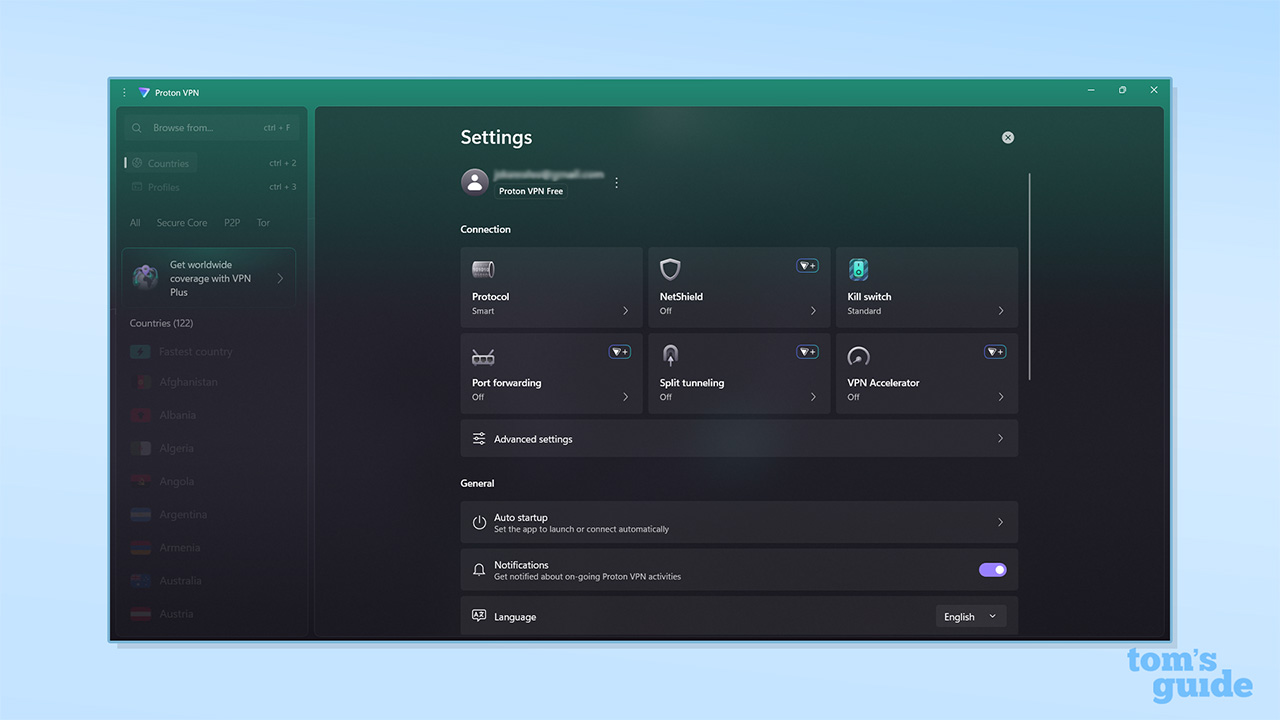Viewport: 1280px width, 720px height.
Task: Expand the Auto startup row chevron
Action: [1001, 522]
